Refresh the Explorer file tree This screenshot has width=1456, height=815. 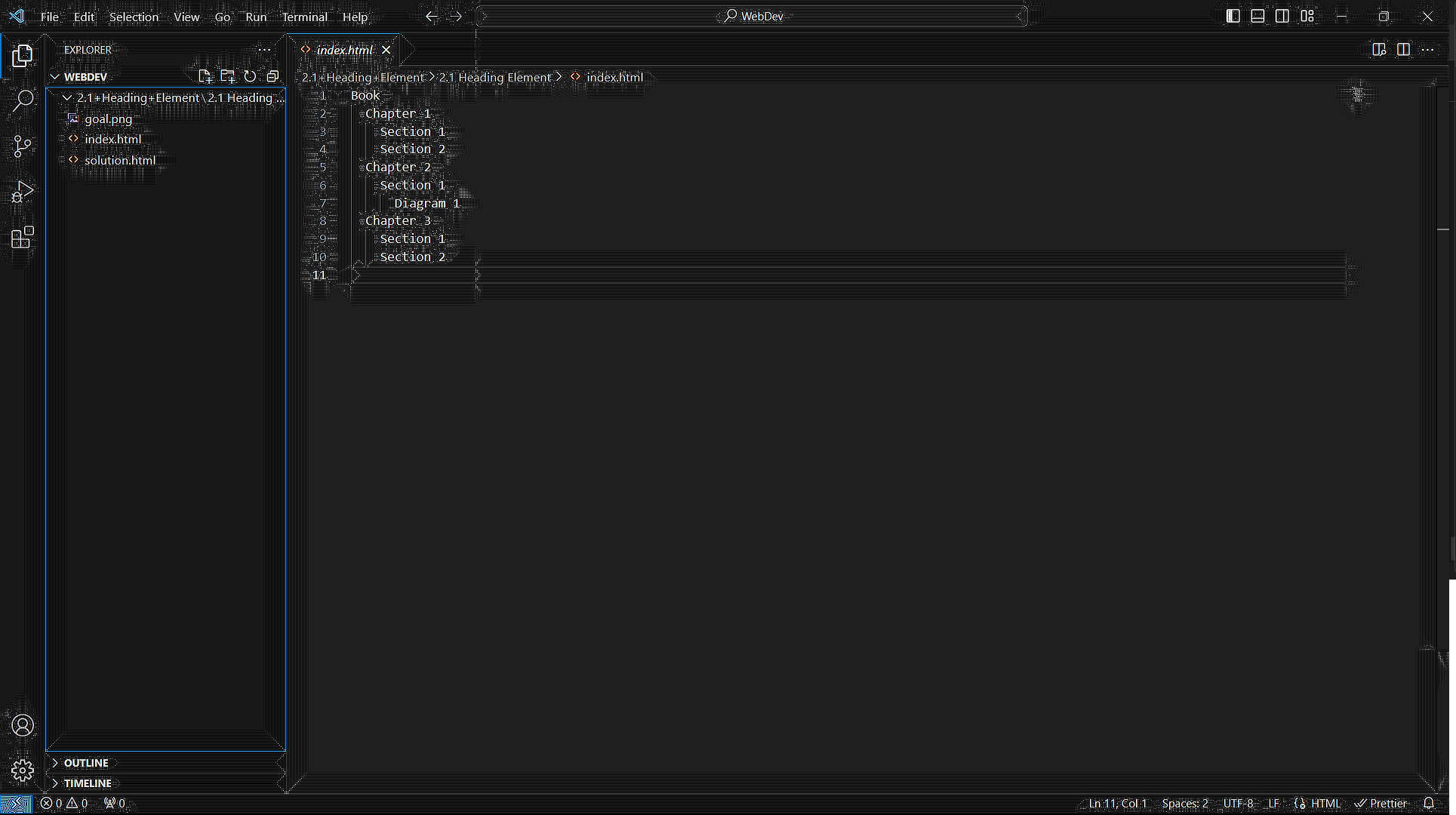point(250,76)
